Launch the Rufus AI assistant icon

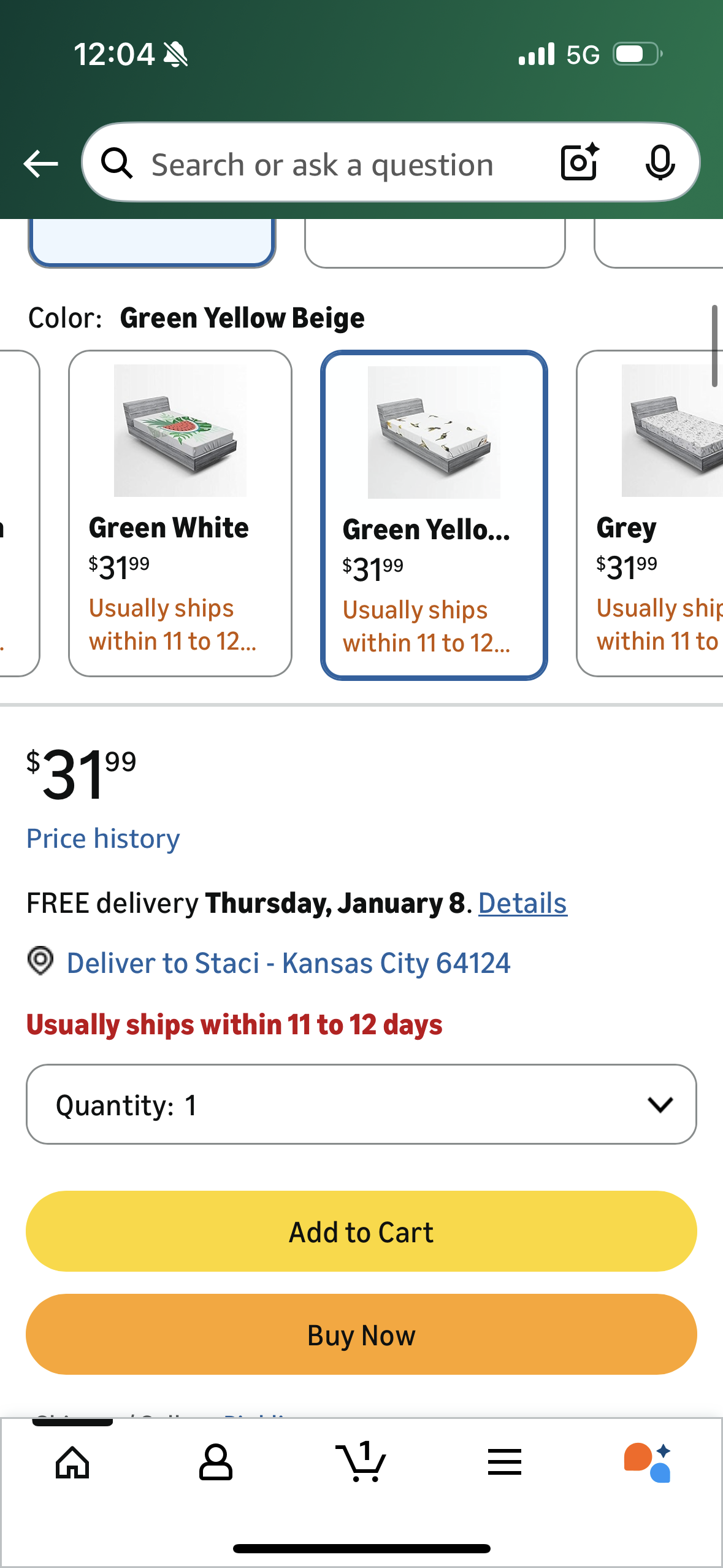click(x=648, y=1462)
